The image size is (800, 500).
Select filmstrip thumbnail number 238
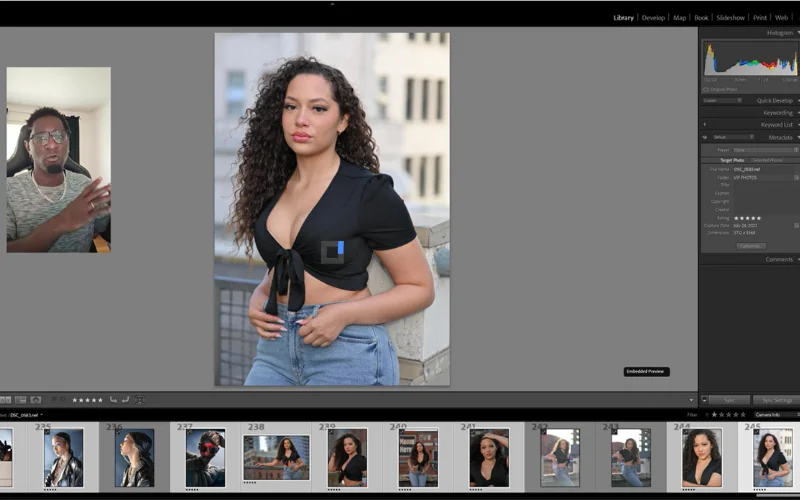click(276, 458)
